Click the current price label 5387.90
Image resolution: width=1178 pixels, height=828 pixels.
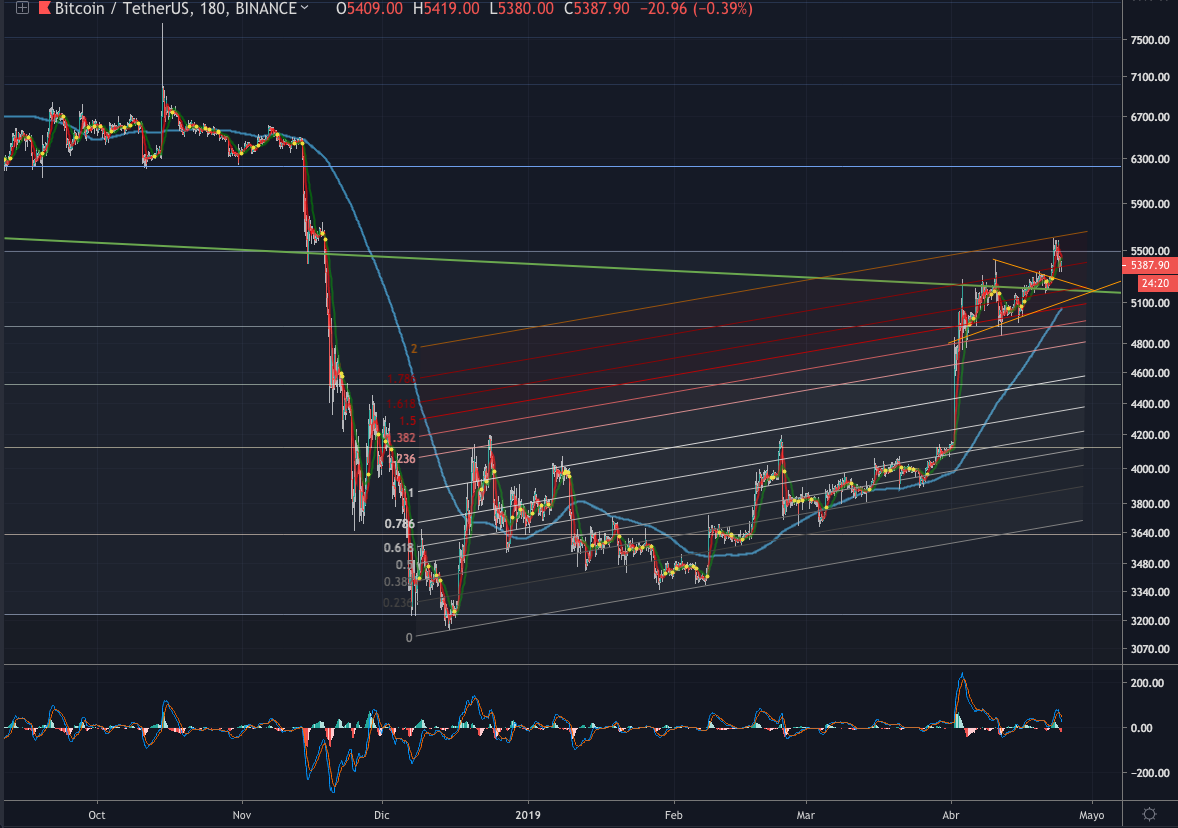pos(1149,265)
